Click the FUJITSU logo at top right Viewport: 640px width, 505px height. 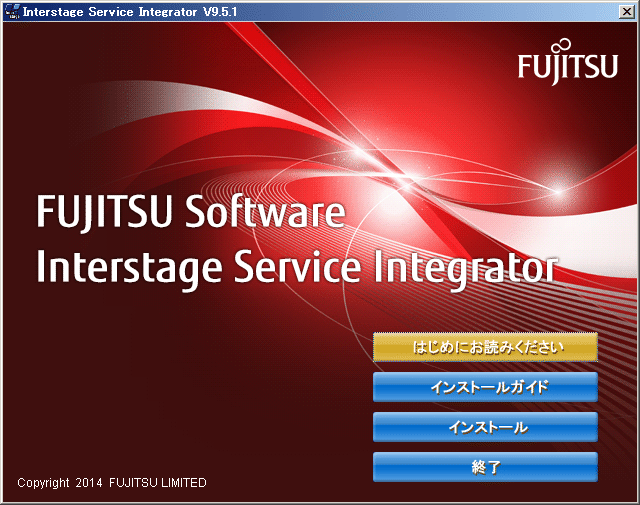click(568, 62)
